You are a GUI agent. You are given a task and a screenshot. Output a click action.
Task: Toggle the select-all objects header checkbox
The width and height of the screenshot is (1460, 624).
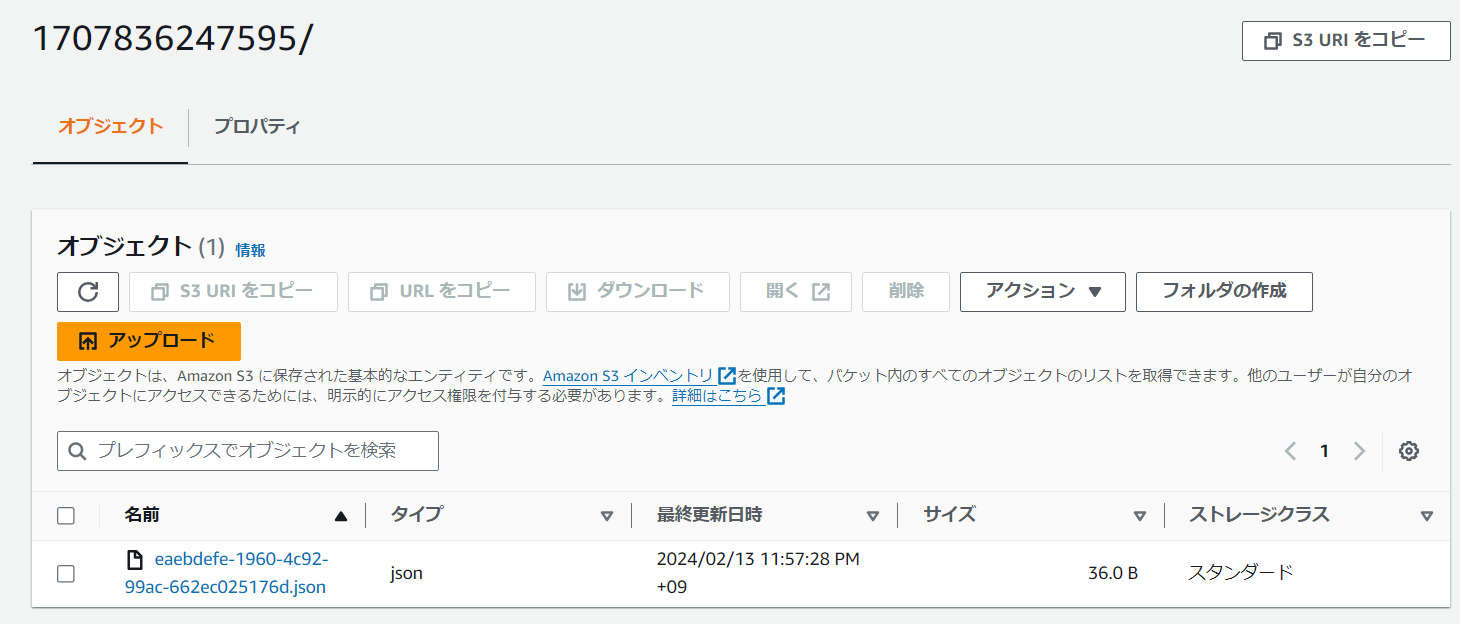coord(66,516)
